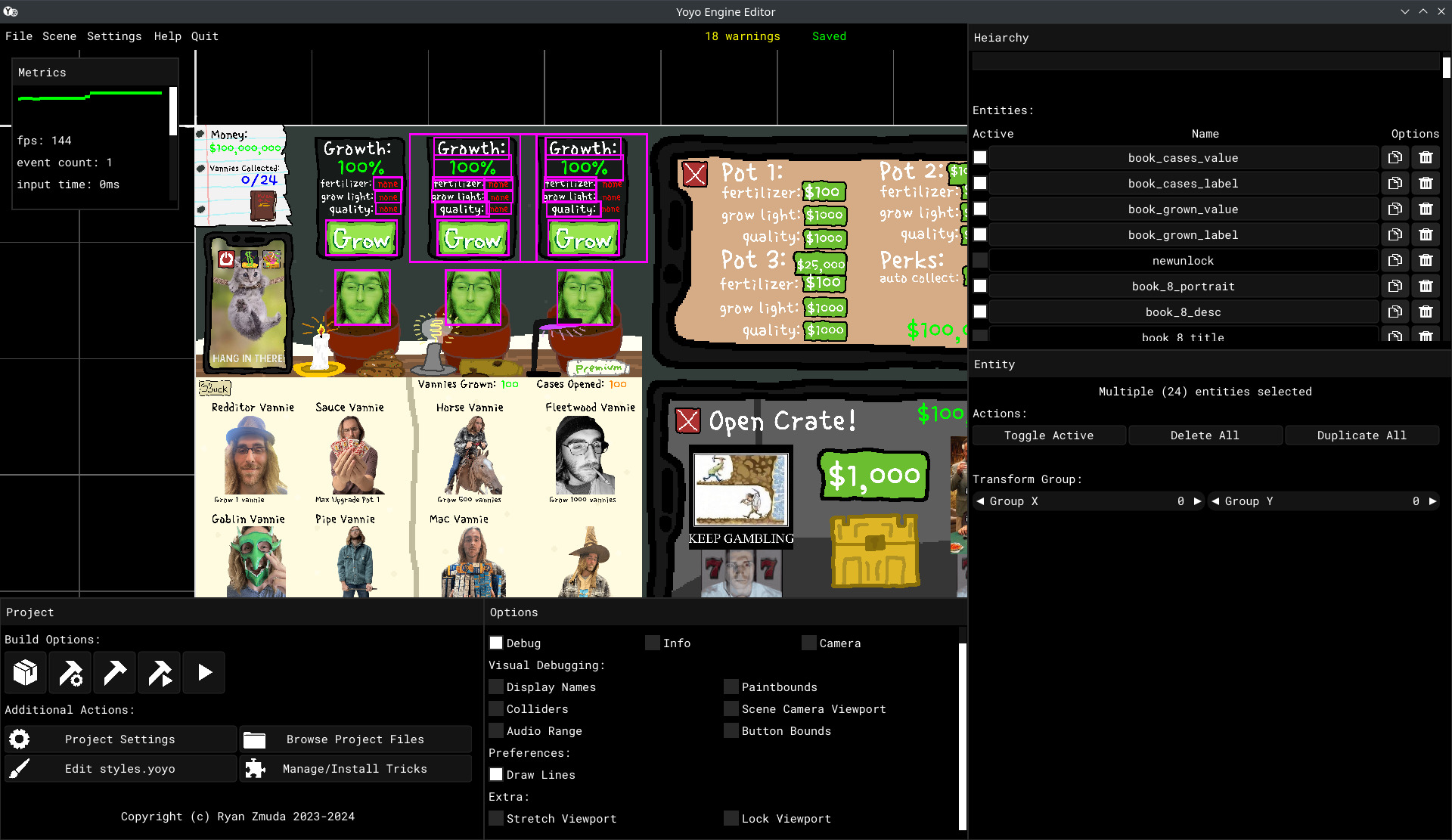Collapse the window using title bar chevron

coord(1404,11)
